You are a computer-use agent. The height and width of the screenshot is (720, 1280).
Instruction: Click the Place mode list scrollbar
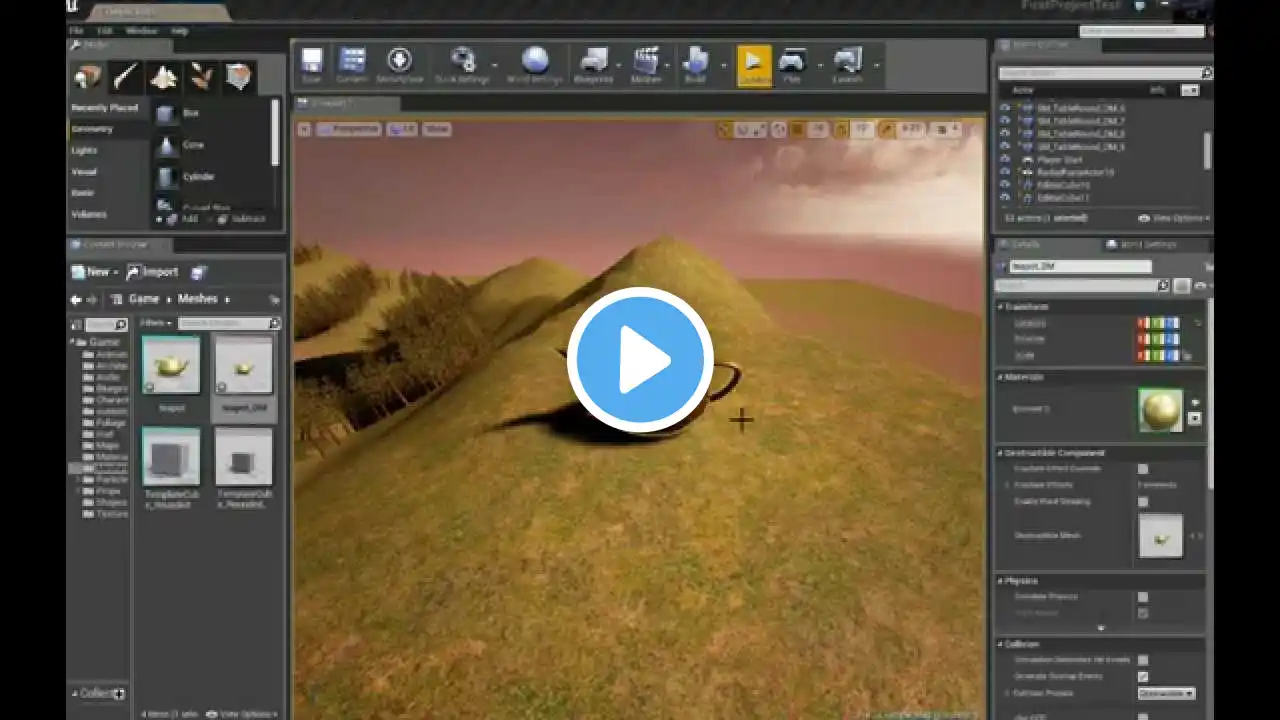click(x=275, y=132)
